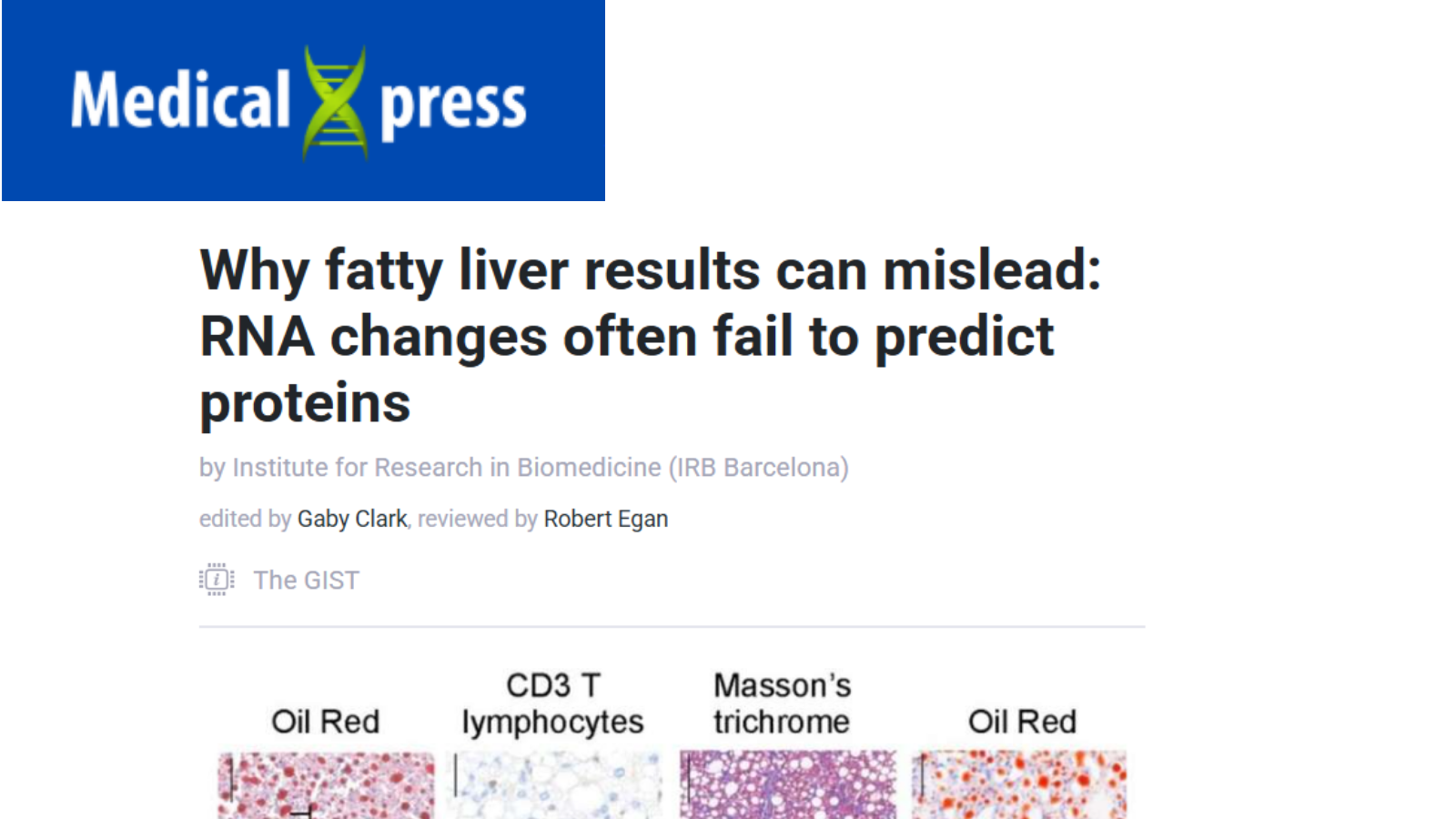This screenshot has height=819, width=1456.
Task: Click the green DNA helix logo icon
Action: pos(335,102)
